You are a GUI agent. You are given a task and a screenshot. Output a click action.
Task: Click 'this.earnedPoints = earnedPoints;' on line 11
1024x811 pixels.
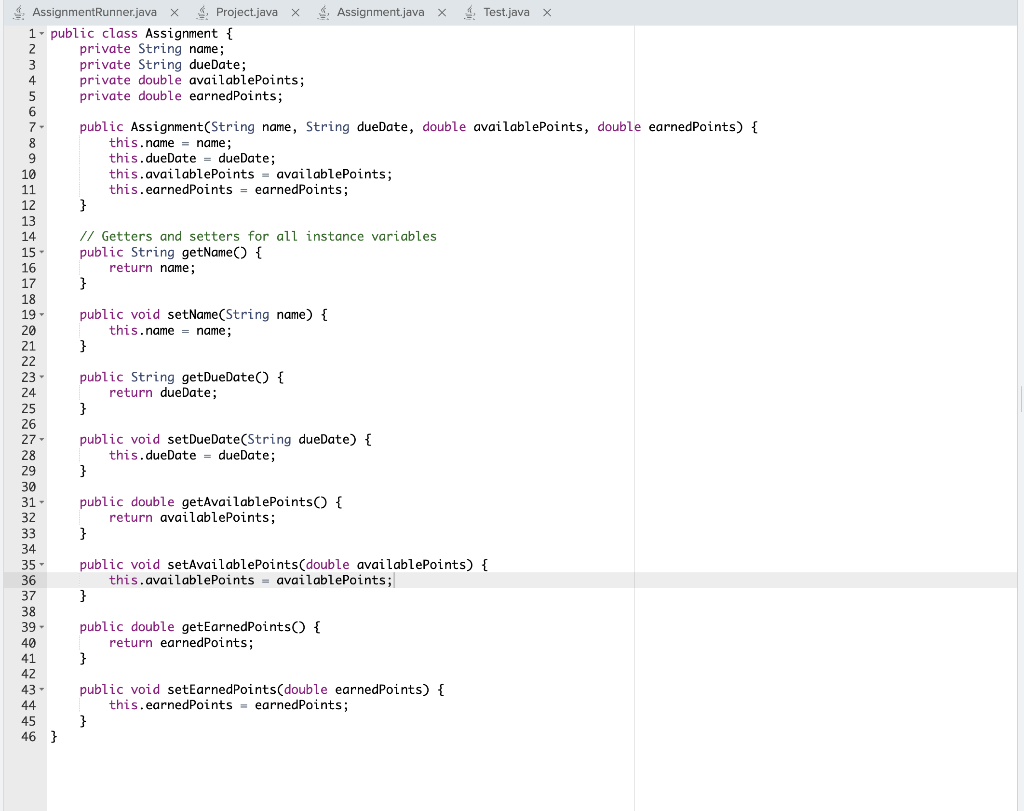[x=229, y=190]
